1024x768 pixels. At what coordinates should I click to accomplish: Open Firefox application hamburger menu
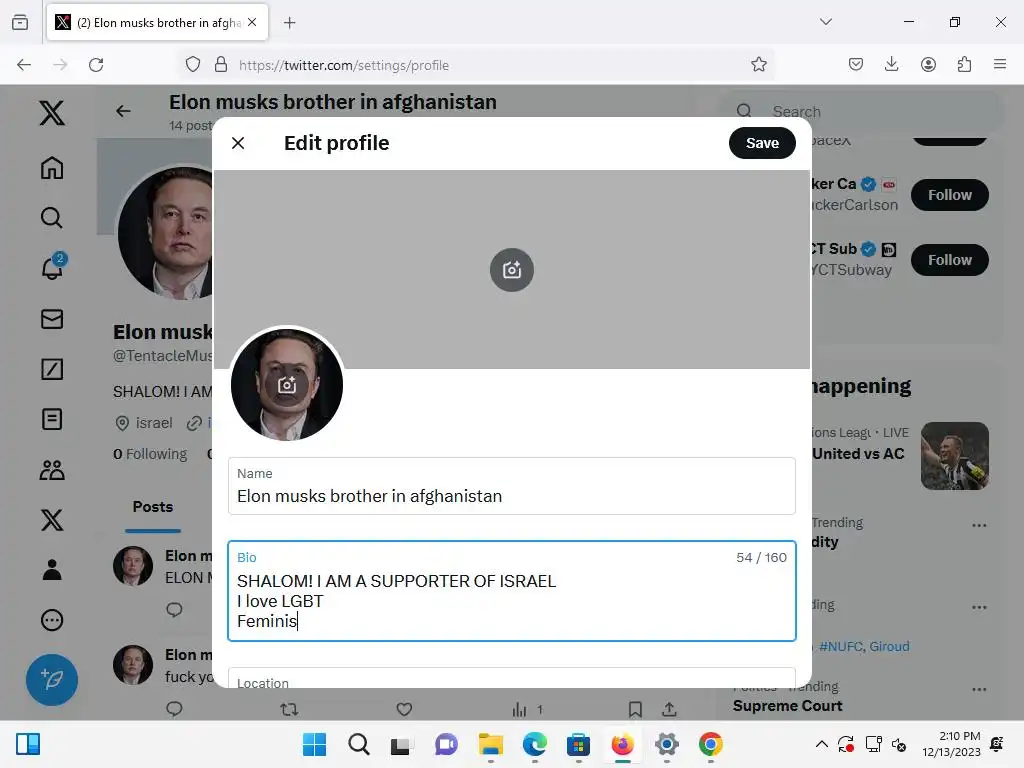1000,65
